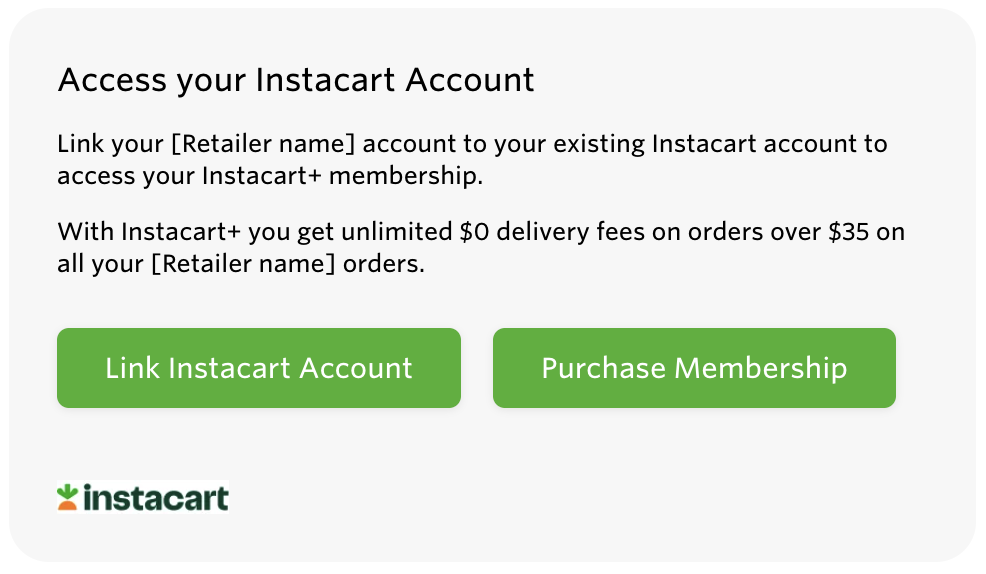Screen dimensions: 986x574
Task: Click the Link Instacart Account button
Action: [258, 368]
